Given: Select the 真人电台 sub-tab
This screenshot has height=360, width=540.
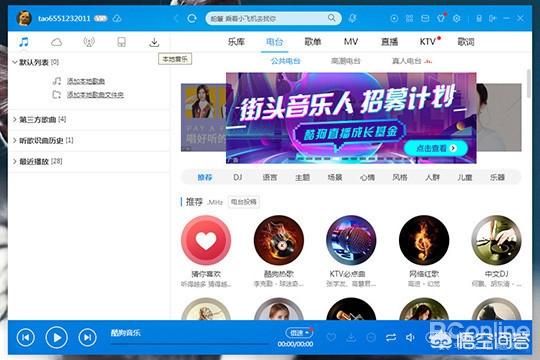Looking at the screenshot, I should [407, 61].
